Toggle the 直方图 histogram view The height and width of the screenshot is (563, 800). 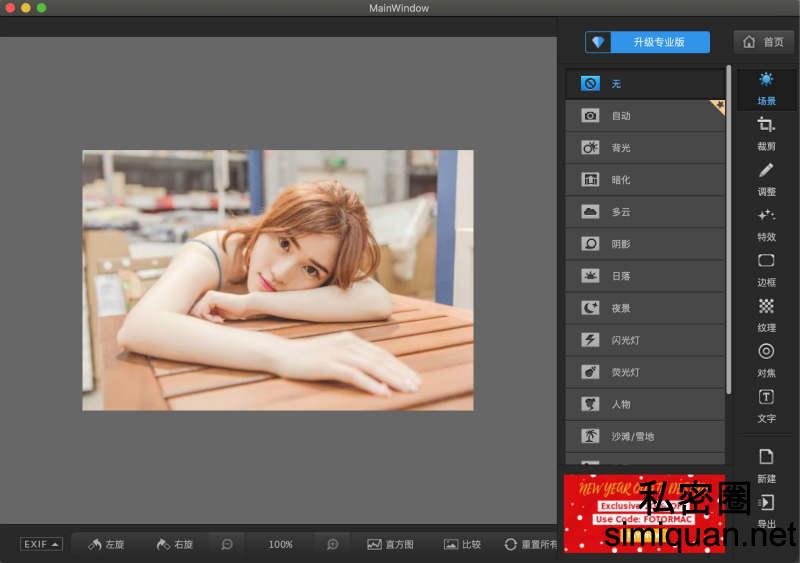[390, 544]
